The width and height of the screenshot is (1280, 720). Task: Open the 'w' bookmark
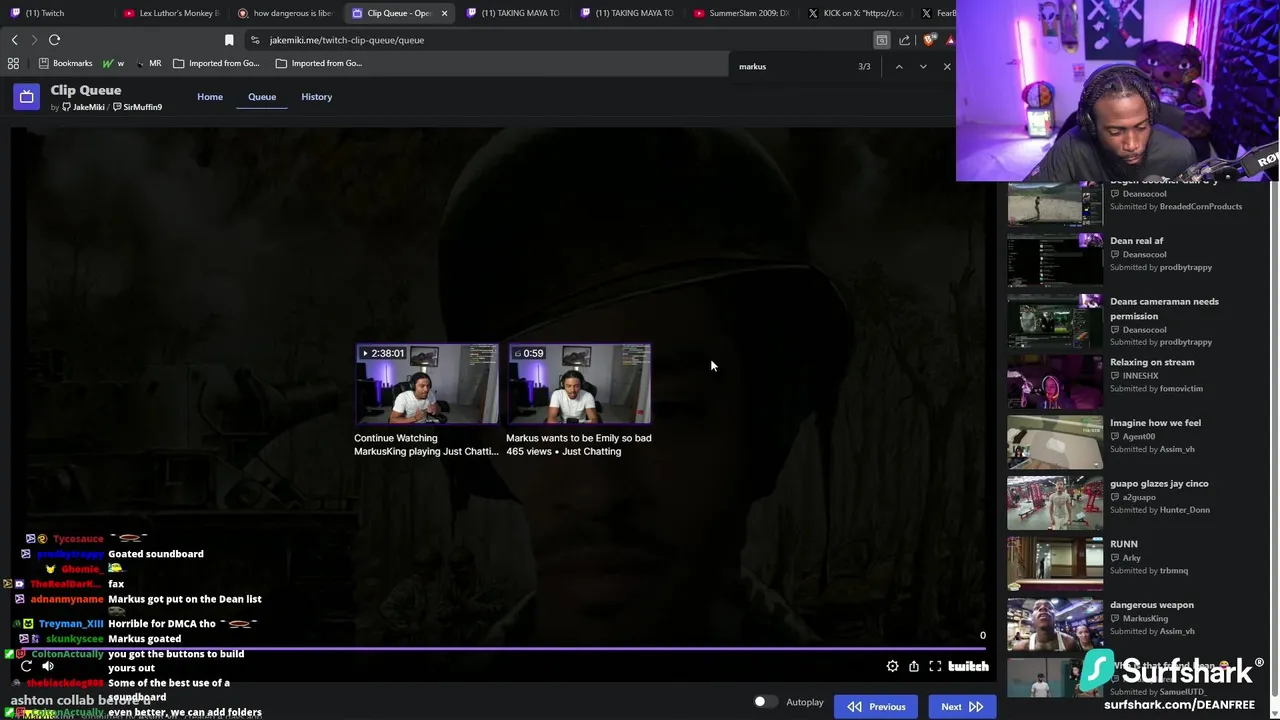click(113, 63)
